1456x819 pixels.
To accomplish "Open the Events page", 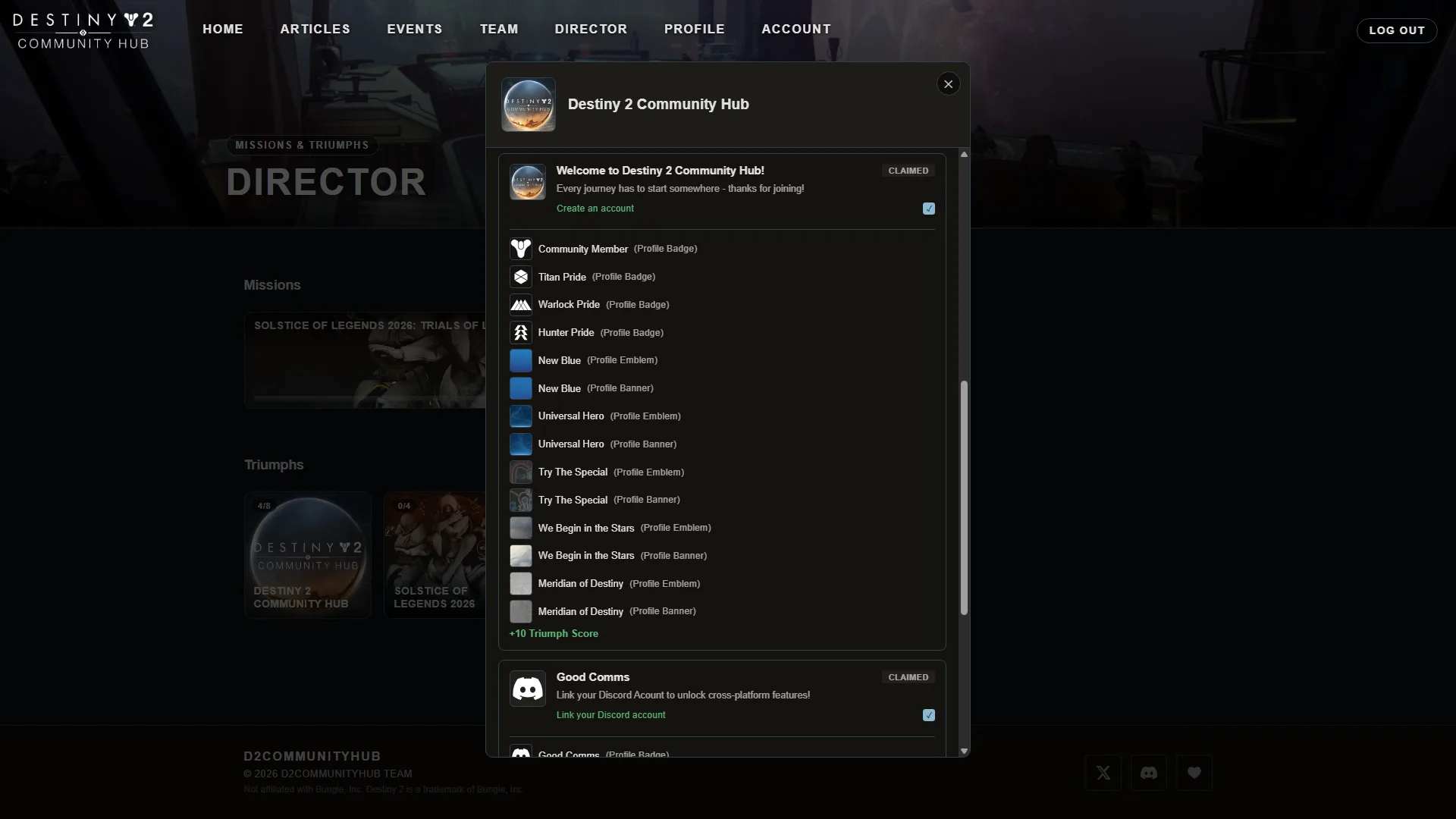I will tap(415, 29).
